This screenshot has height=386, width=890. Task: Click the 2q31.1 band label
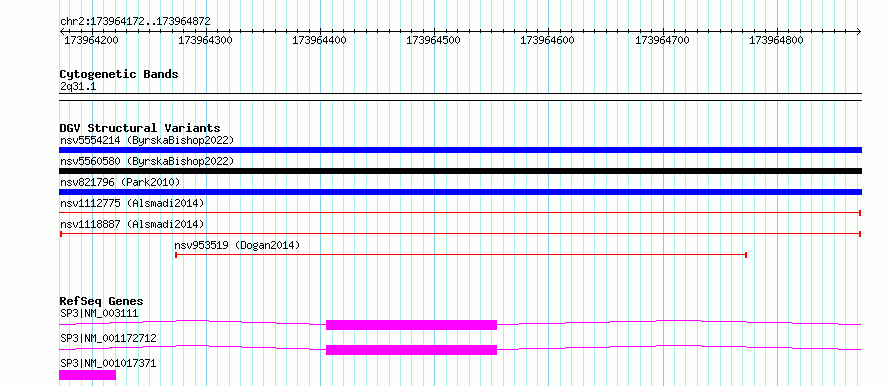click(78, 86)
